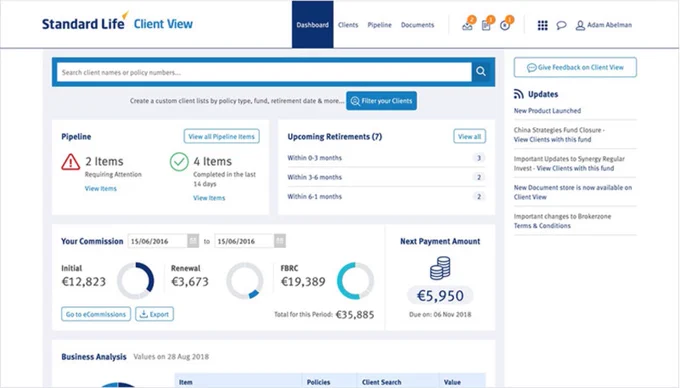Click the Value column header
The width and height of the screenshot is (680, 388).
coord(452,382)
